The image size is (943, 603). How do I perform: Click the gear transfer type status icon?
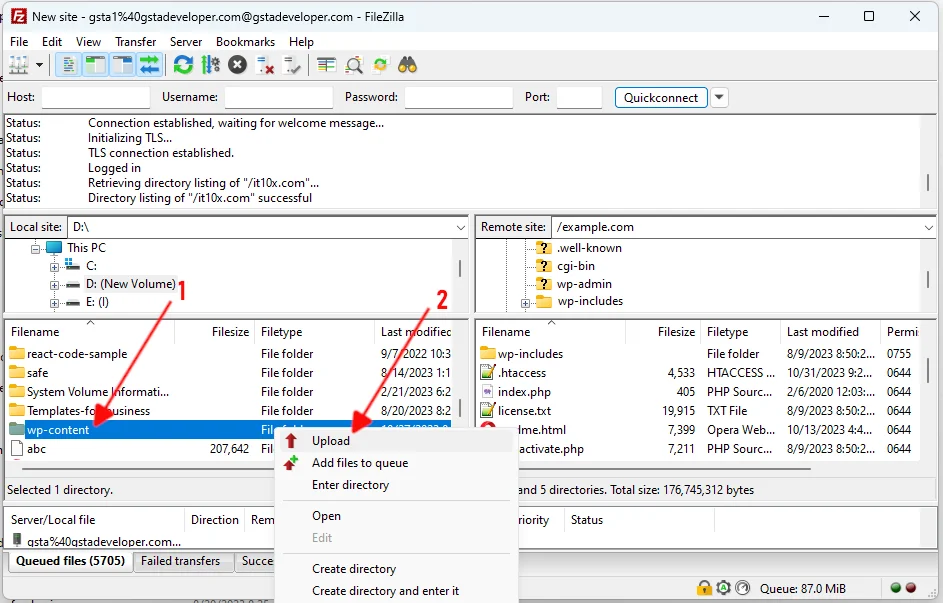click(723, 587)
